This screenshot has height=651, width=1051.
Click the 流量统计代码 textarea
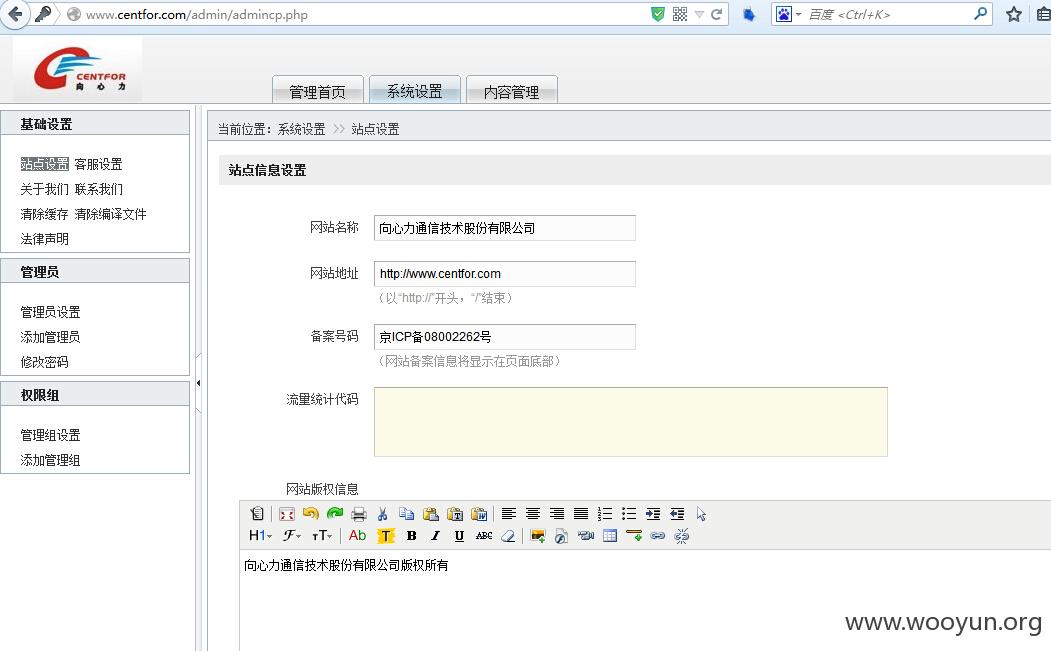click(631, 422)
